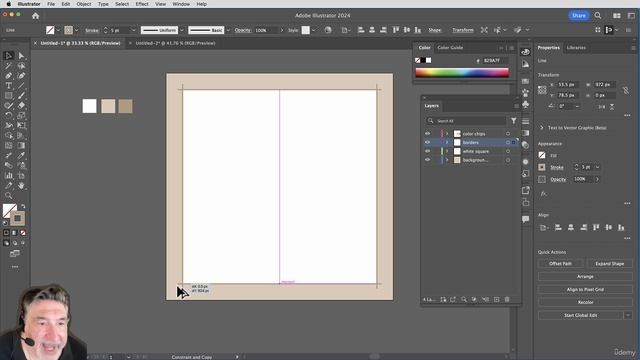The image size is (640, 360).
Task: Click the fx effects icon
Action: [x=543, y=194]
